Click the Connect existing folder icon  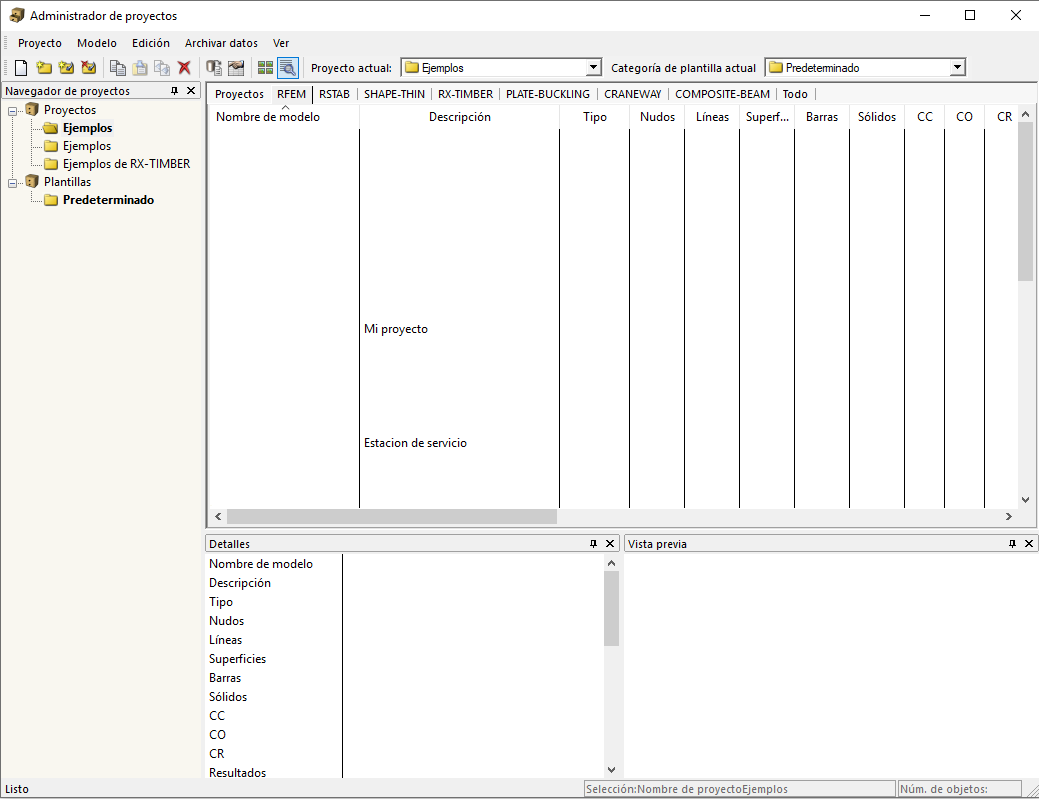pyautogui.click(x=66, y=68)
